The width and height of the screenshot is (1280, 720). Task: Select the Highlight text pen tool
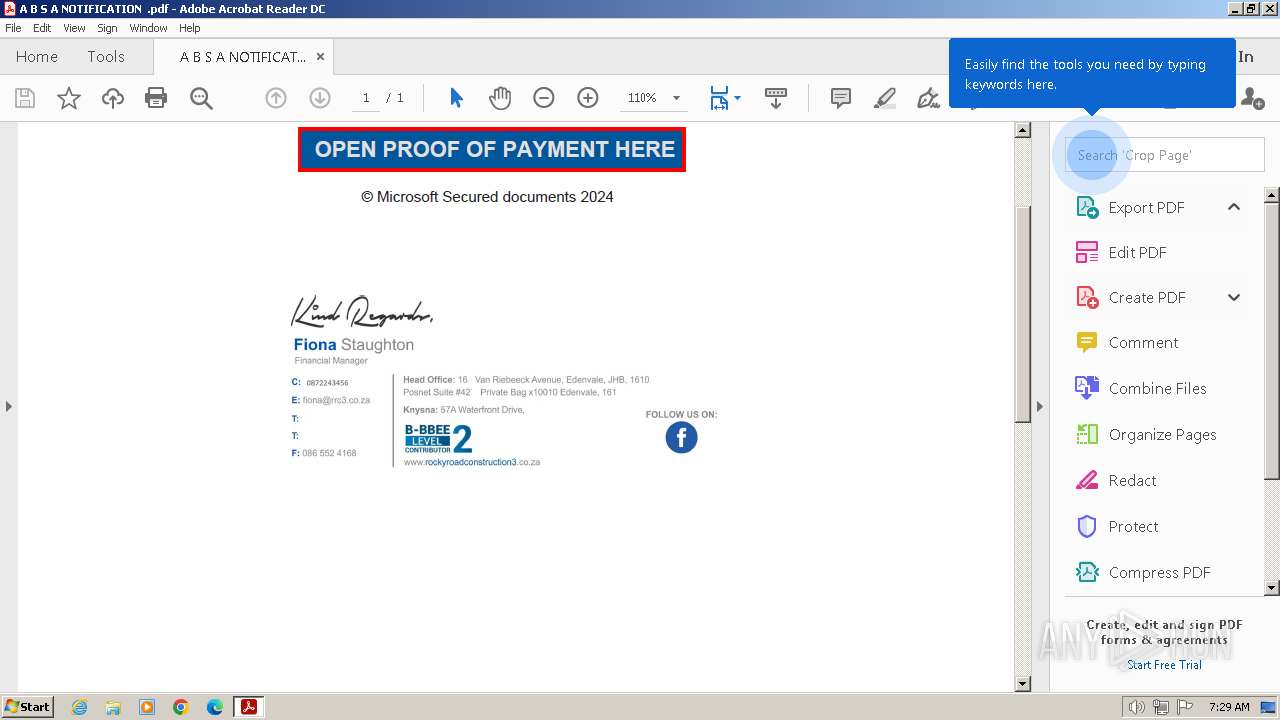click(x=885, y=98)
